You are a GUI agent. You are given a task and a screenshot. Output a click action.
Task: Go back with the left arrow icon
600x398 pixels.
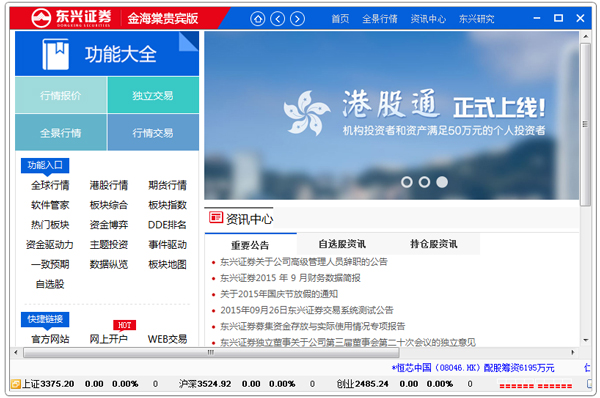point(277,18)
